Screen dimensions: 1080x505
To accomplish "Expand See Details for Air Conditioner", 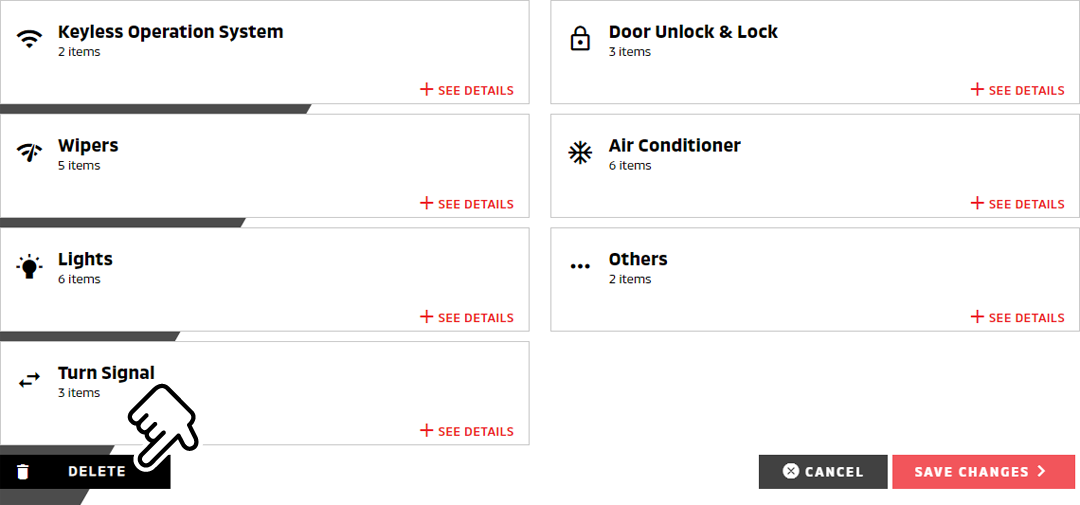I will point(1017,204).
